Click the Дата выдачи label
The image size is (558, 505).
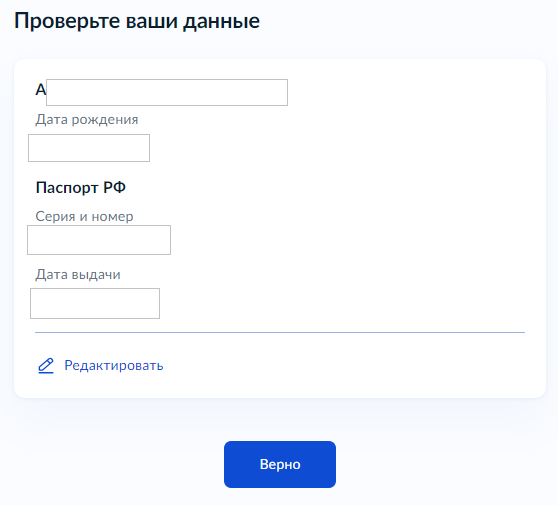point(78,275)
